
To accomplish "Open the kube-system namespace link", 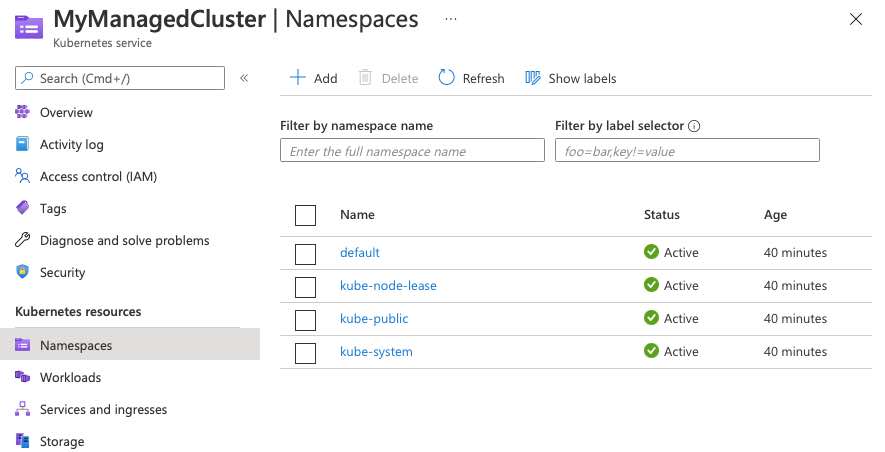I will tap(376, 352).
